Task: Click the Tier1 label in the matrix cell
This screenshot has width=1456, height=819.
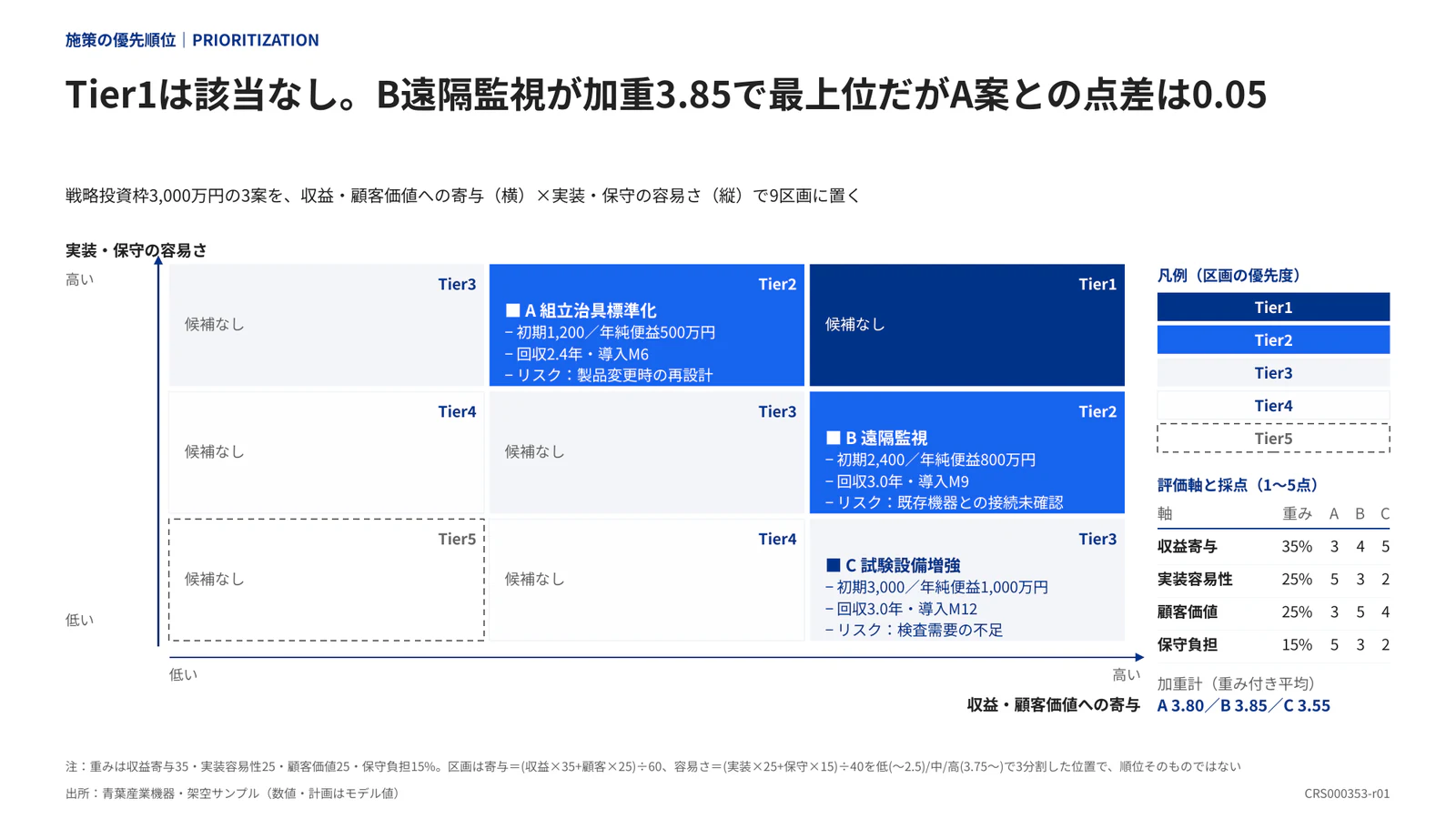Action: click(1097, 284)
